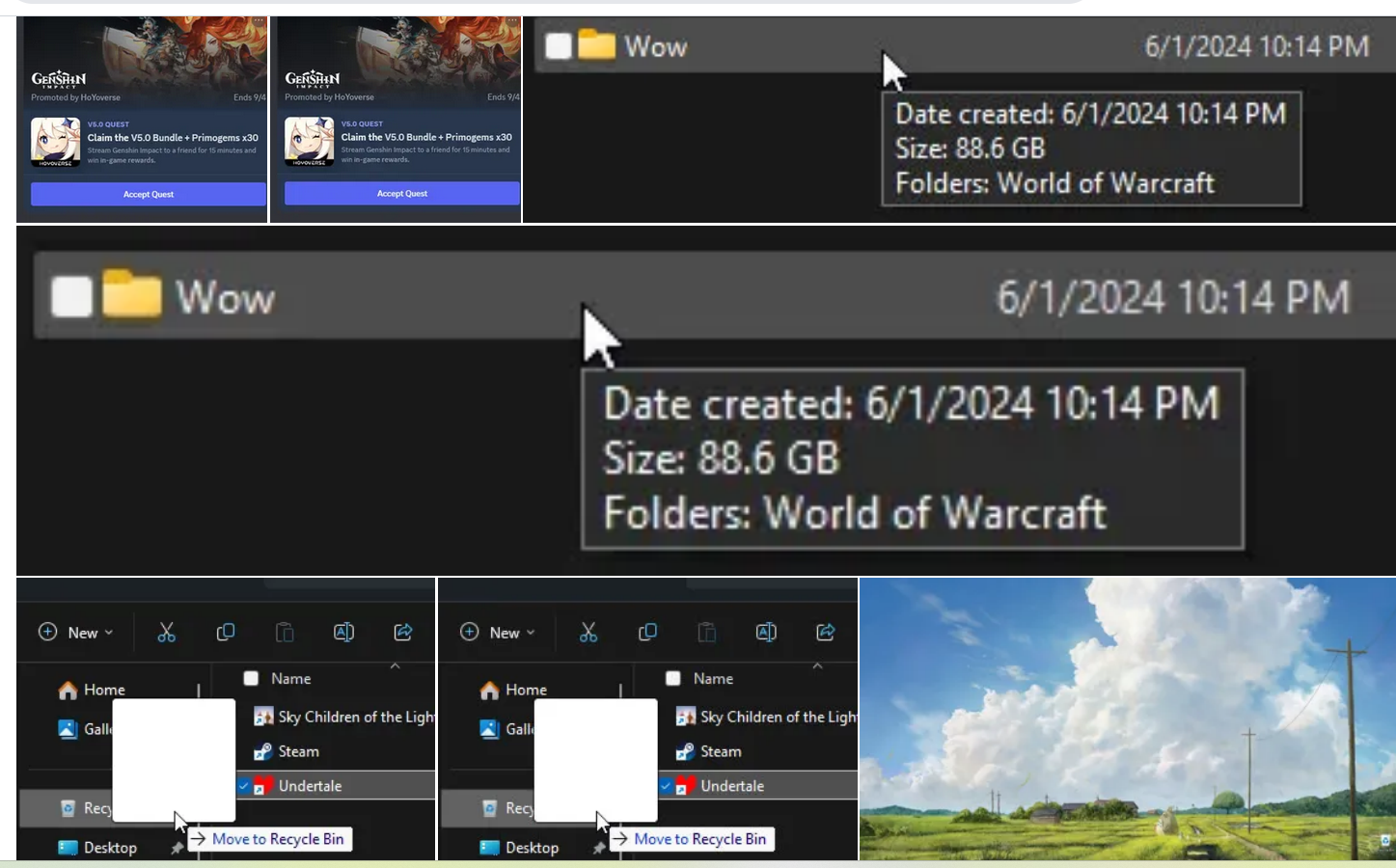
Task: Click the Steam shortcut icon in left Explorer thumbnail
Action: coord(262,751)
